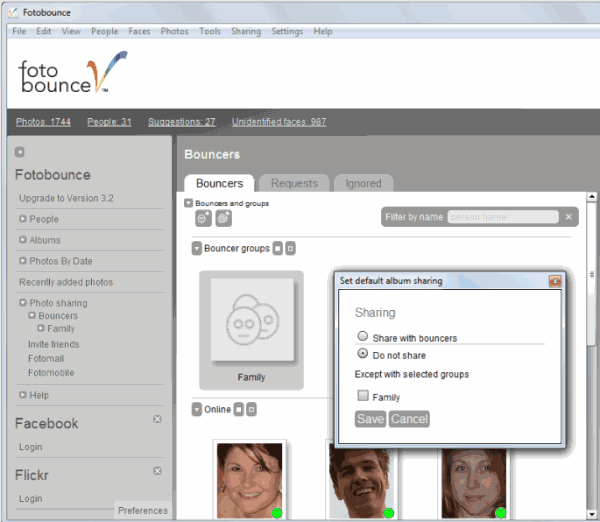Open the View menu

pyautogui.click(x=71, y=31)
